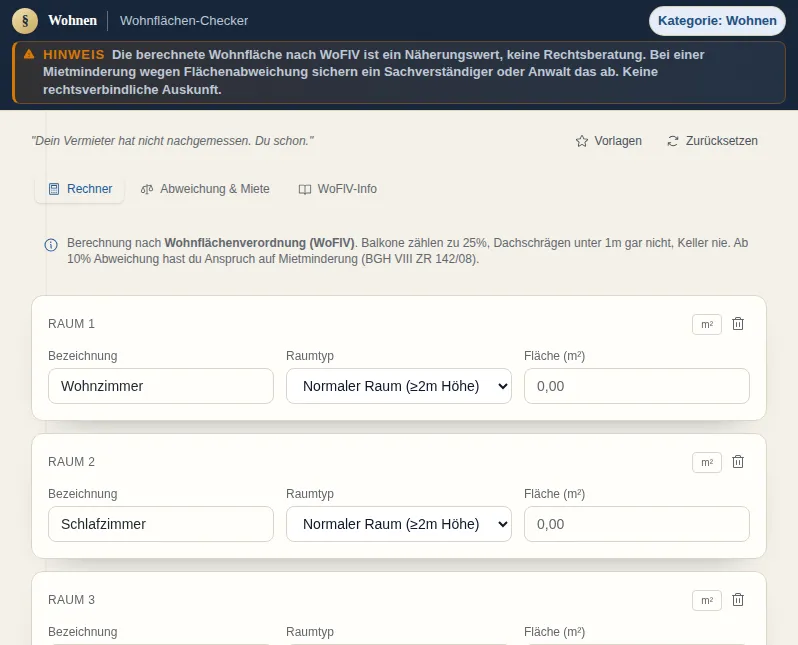Delete Raum 1 with the trash icon
The image size is (798, 645).
pos(738,324)
